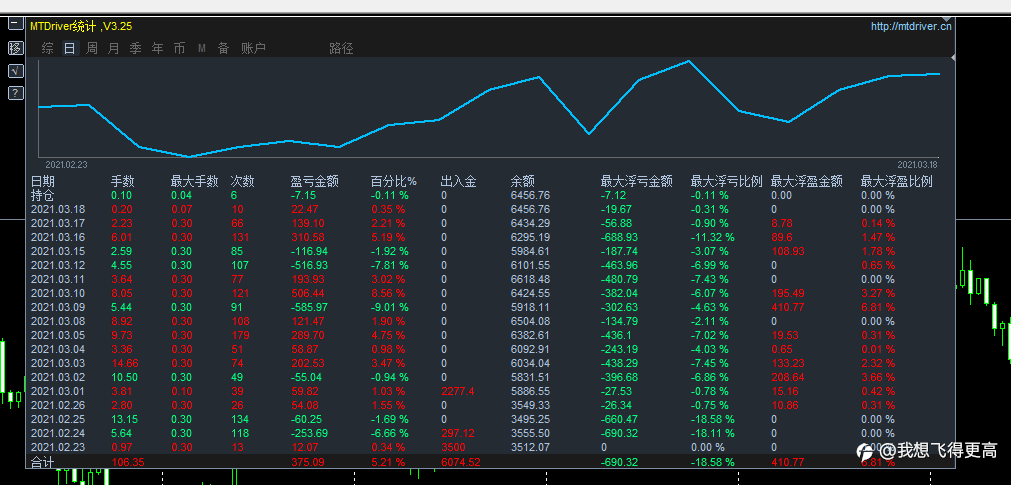Open the 月 monthly tab
This screenshot has width=1011, height=485.
[x=113, y=48]
